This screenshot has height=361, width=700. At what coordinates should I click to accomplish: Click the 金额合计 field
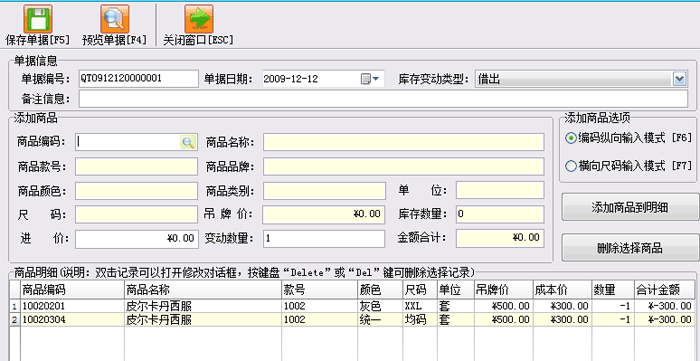(x=500, y=238)
